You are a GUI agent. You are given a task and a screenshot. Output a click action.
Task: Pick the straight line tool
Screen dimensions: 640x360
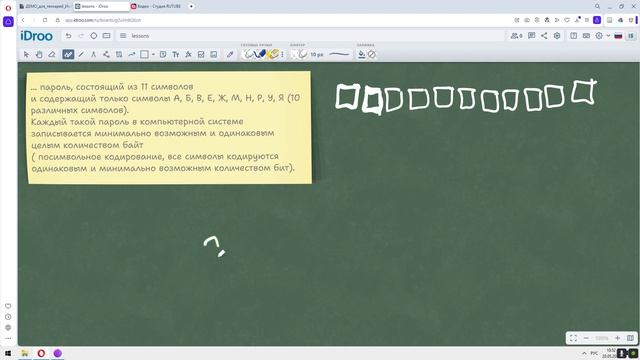(81, 54)
